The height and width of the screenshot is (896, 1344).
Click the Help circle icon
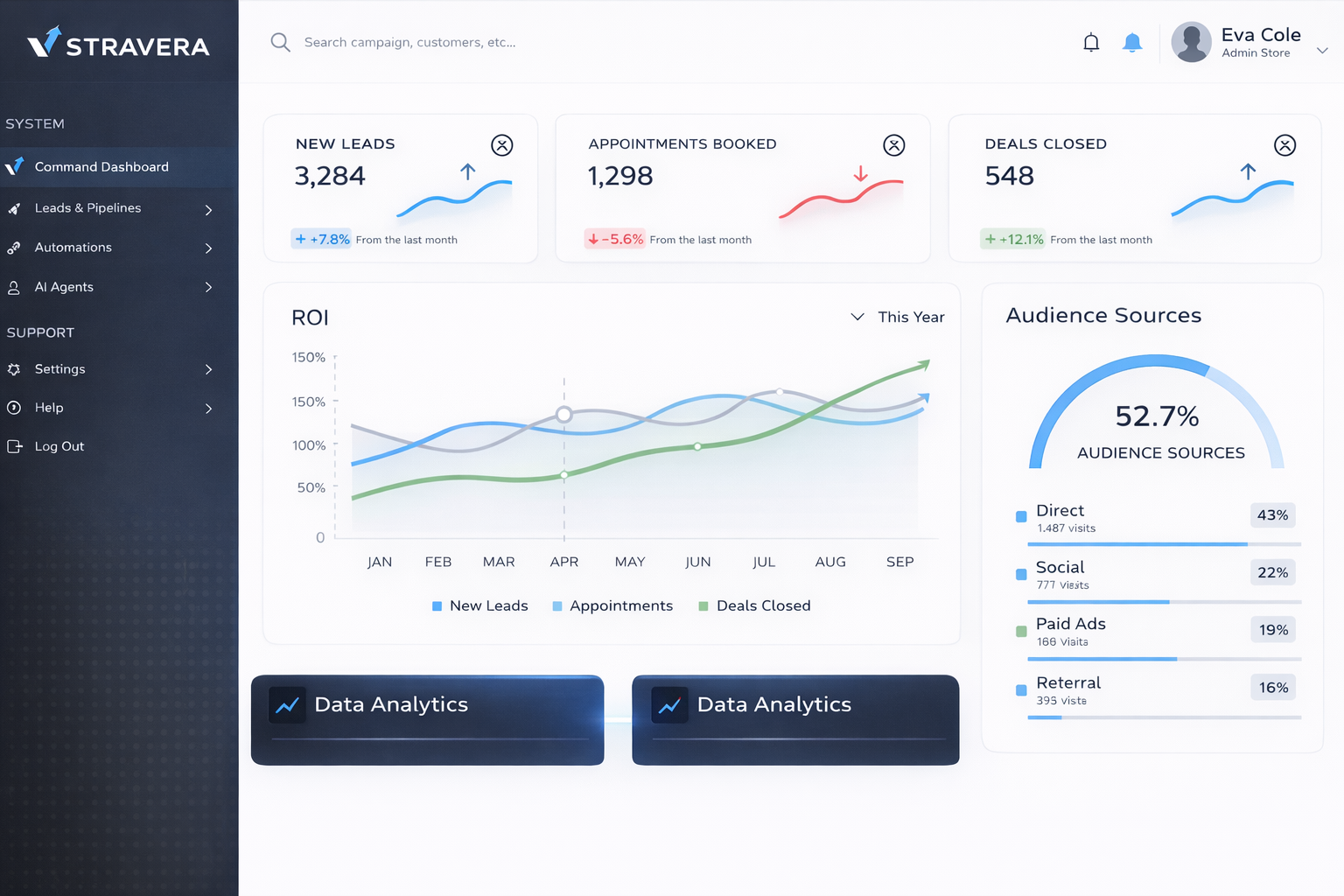[14, 408]
